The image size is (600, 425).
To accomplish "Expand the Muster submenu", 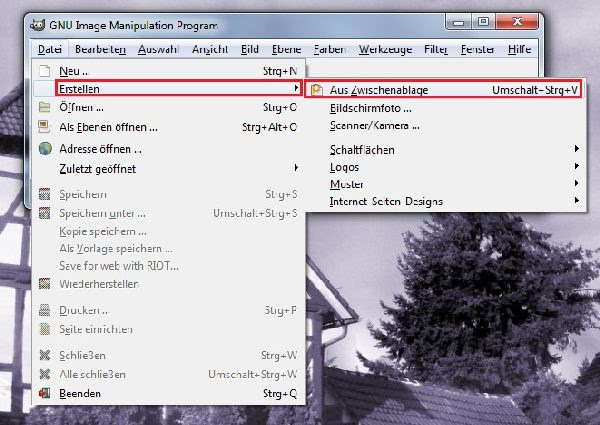I will point(445,184).
